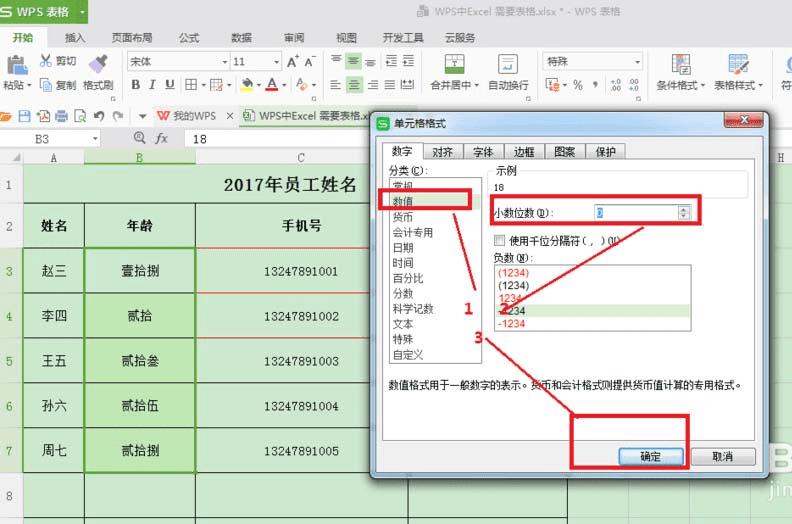This screenshot has height=524, width=792.
Task: Decrease font size with A- icon
Action: pos(310,62)
